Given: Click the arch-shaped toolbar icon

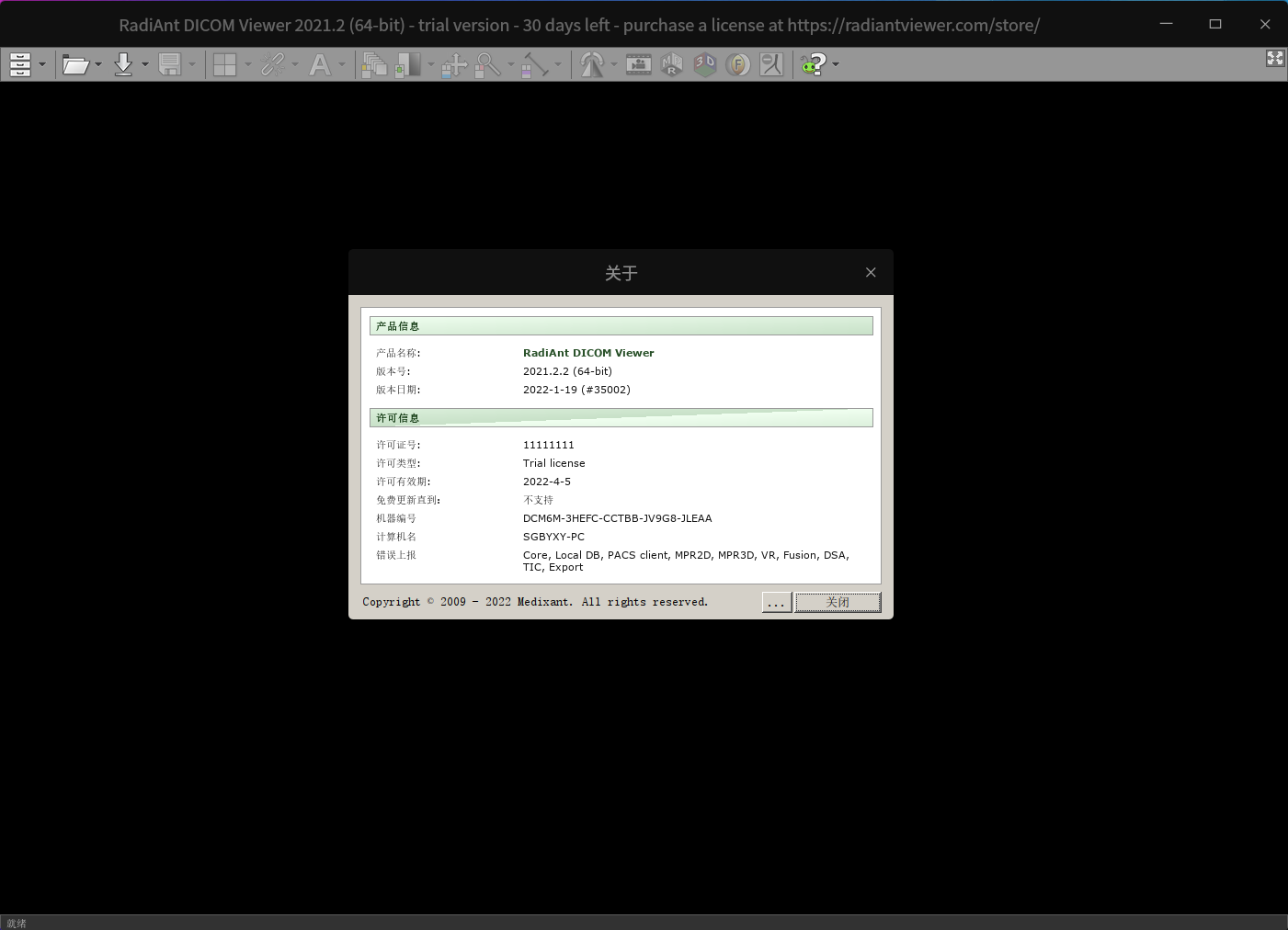Looking at the screenshot, I should pyautogui.click(x=592, y=64).
